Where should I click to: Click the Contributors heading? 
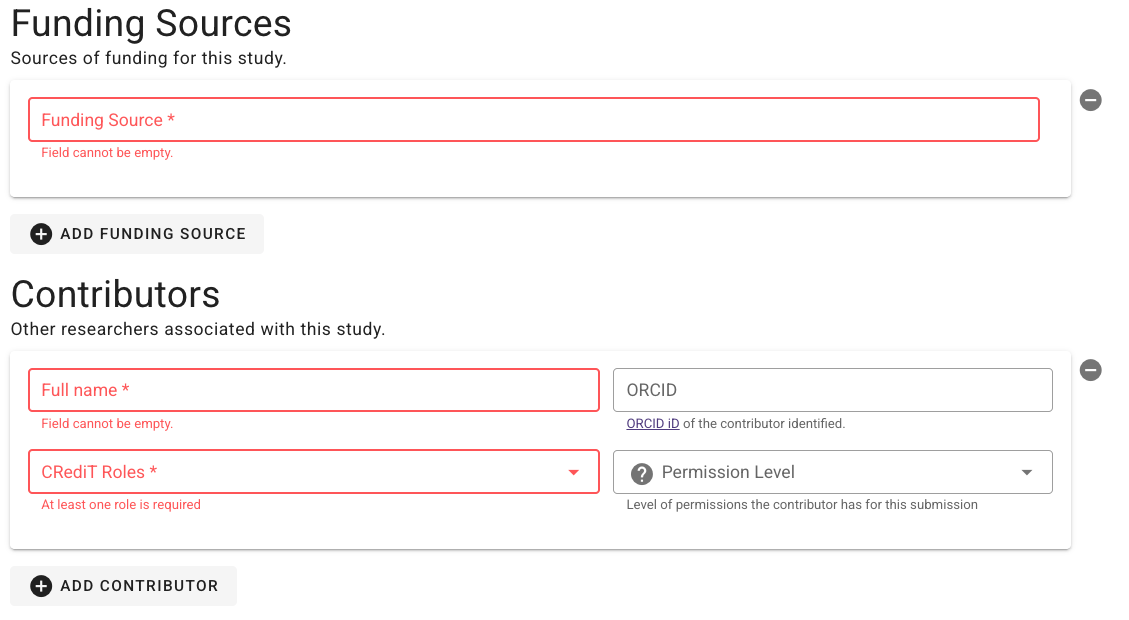(115, 295)
